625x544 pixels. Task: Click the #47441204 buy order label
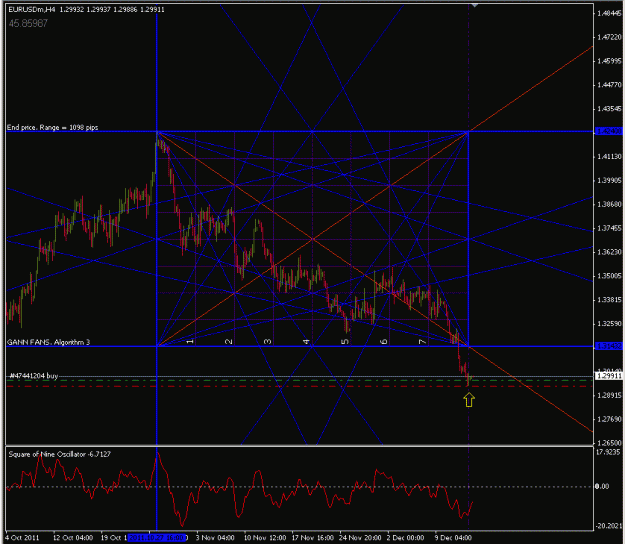point(34,376)
